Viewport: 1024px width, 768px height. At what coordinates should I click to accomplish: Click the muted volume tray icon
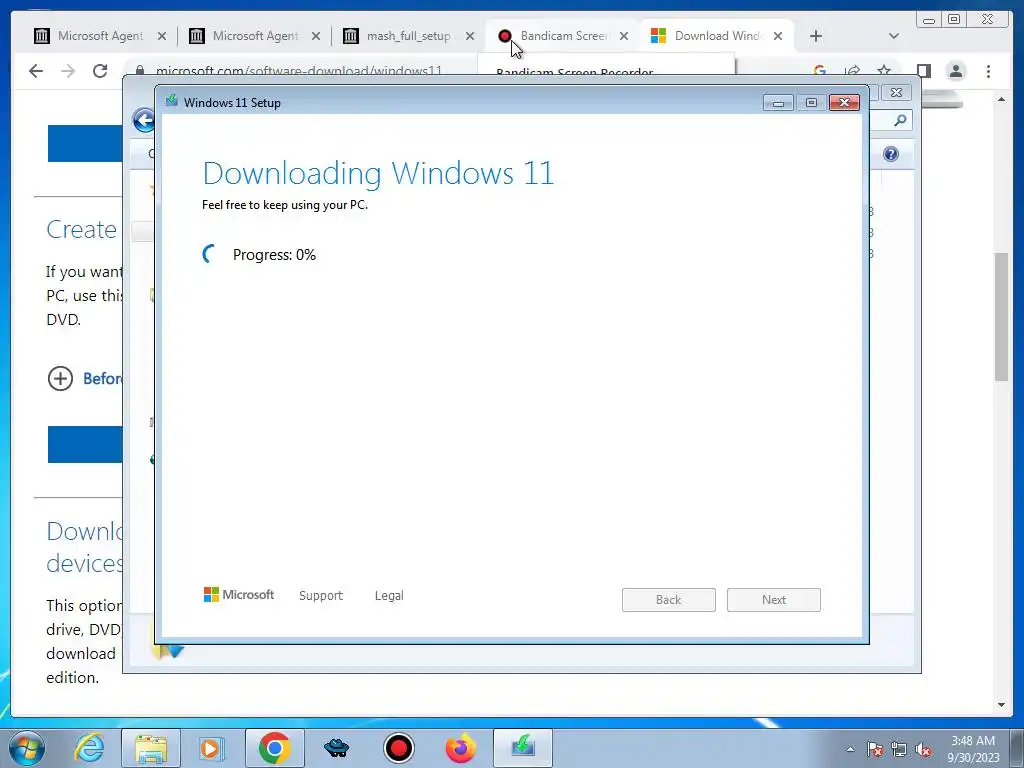pyautogui.click(x=923, y=749)
